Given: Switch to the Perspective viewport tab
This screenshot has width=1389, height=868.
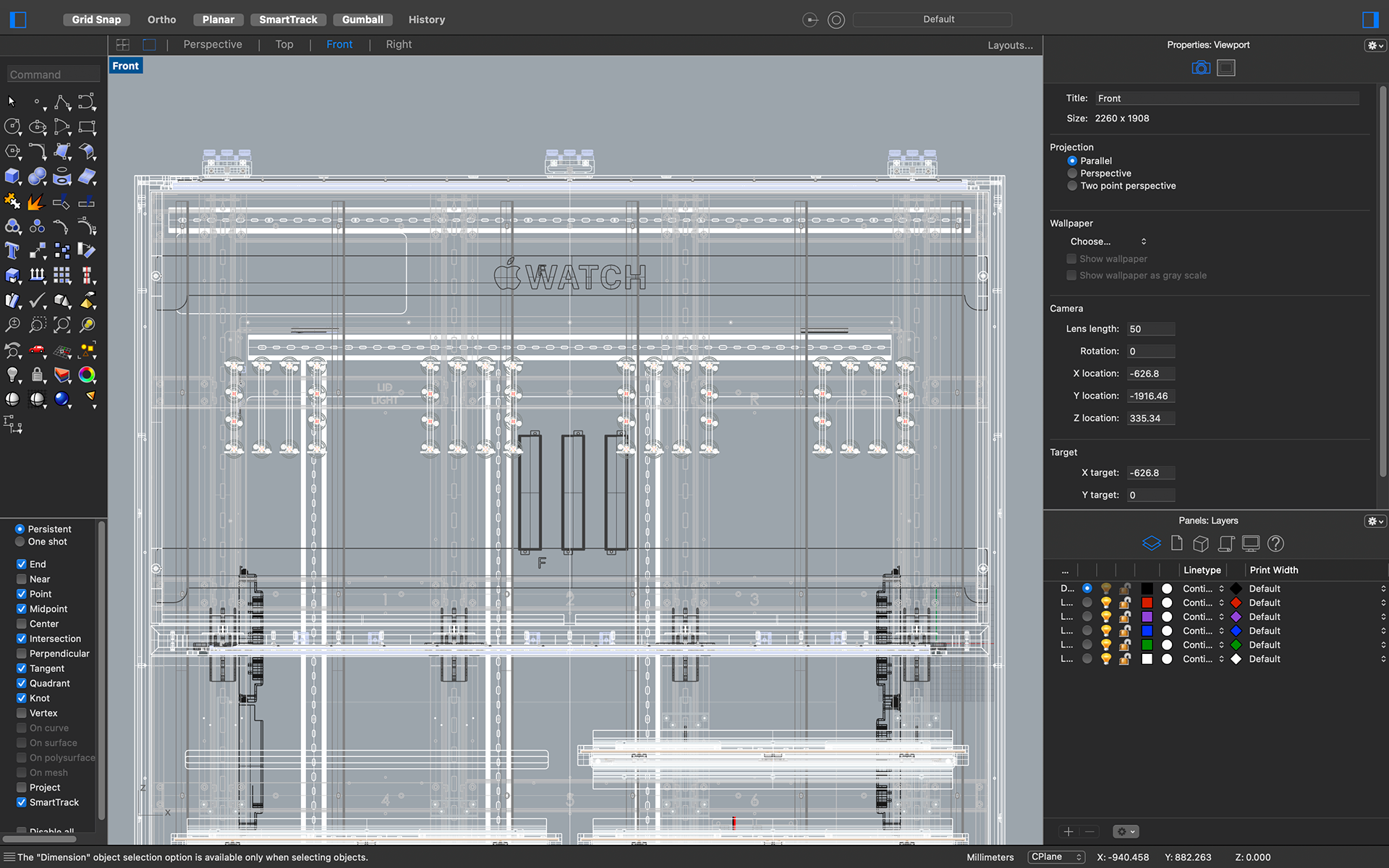Looking at the screenshot, I should pyautogui.click(x=213, y=45).
